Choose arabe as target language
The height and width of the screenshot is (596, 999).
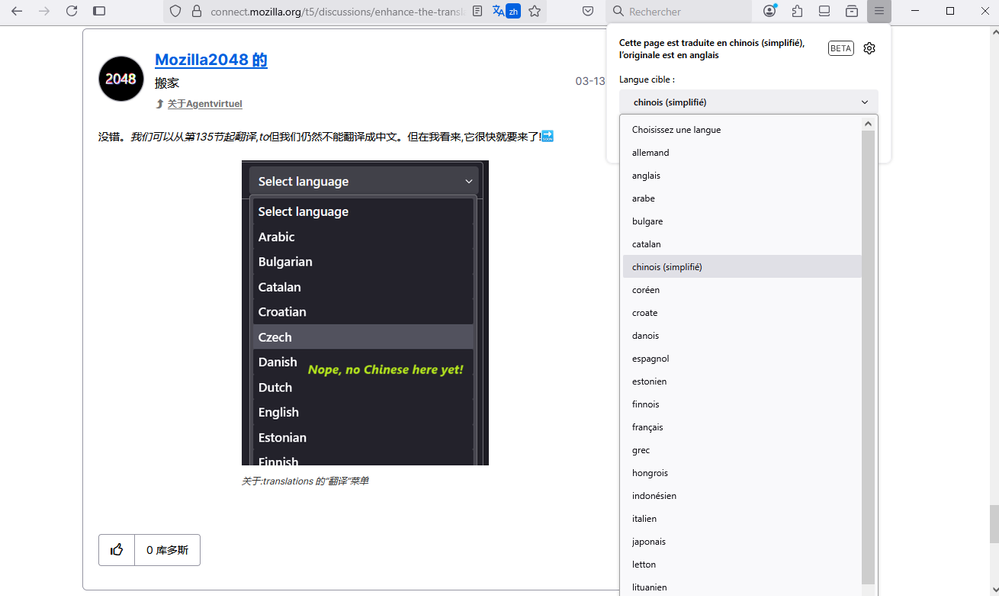pyautogui.click(x=742, y=198)
